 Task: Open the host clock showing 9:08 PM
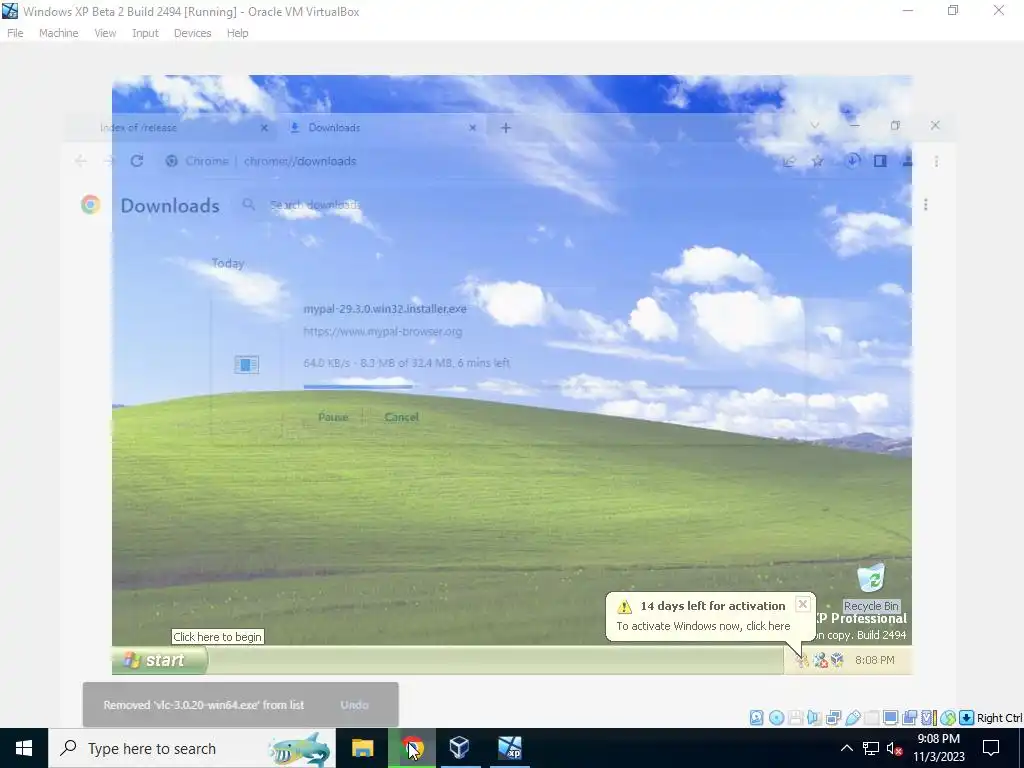938,748
